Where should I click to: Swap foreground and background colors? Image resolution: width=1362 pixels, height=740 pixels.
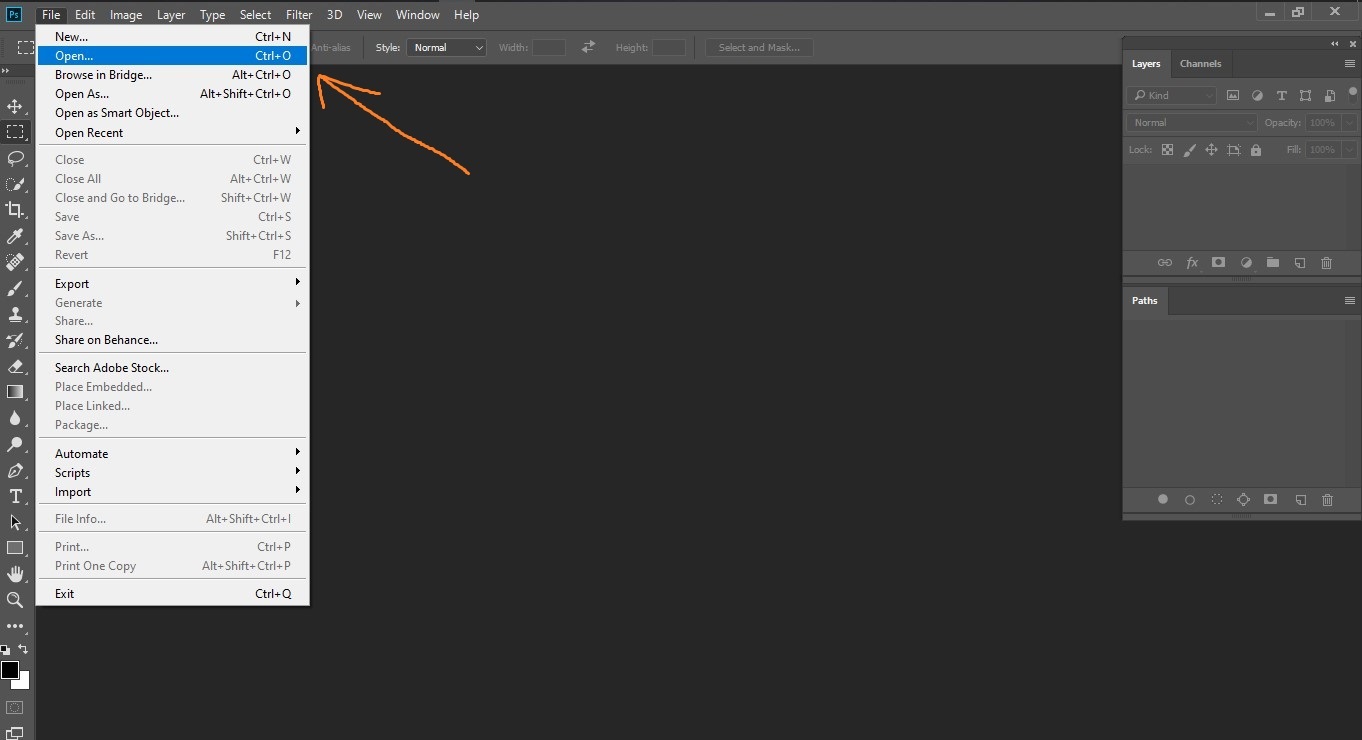click(24, 650)
